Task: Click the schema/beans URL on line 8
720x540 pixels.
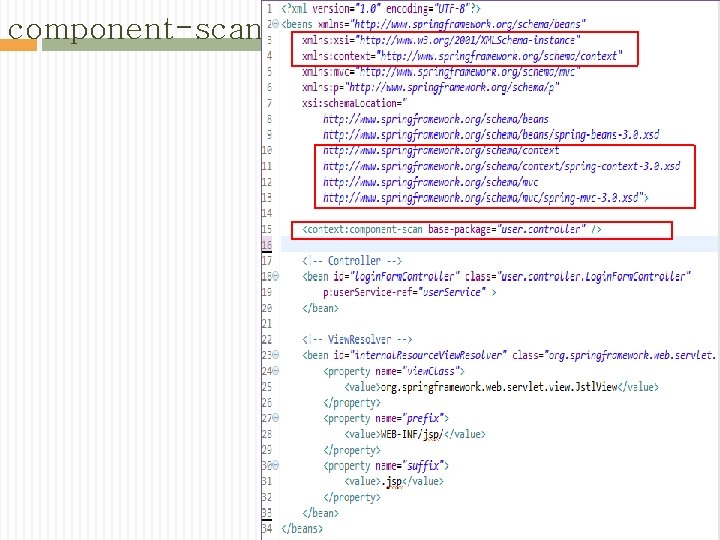Action: point(436,119)
